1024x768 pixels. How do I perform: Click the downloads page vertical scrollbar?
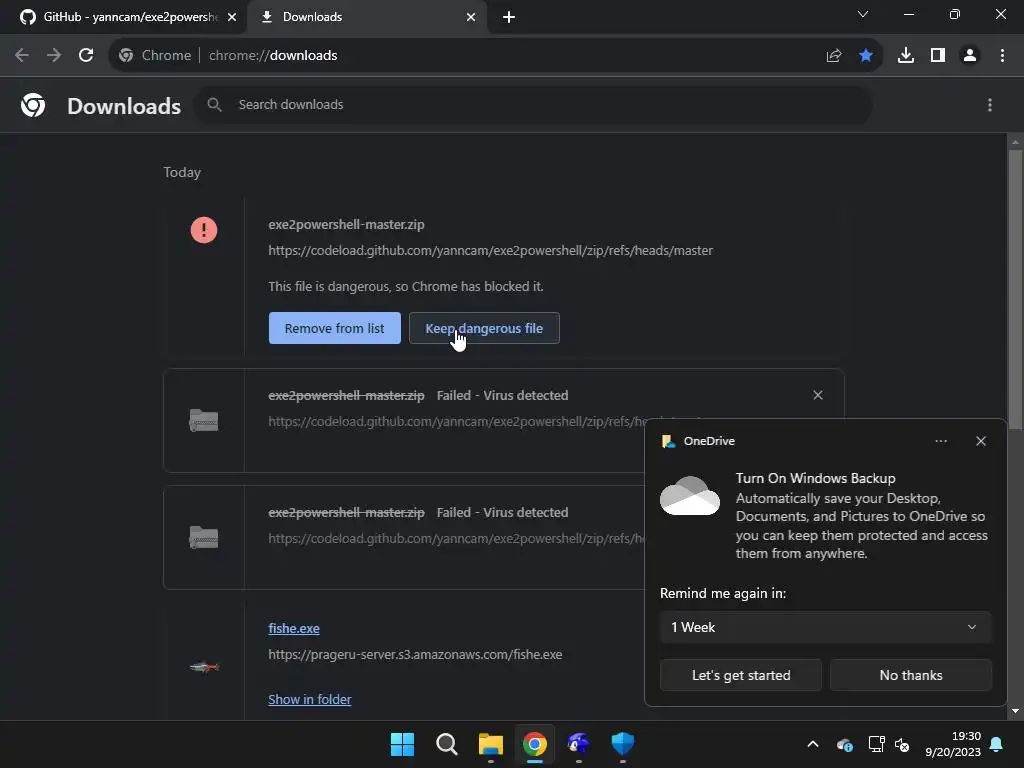coord(1015,289)
